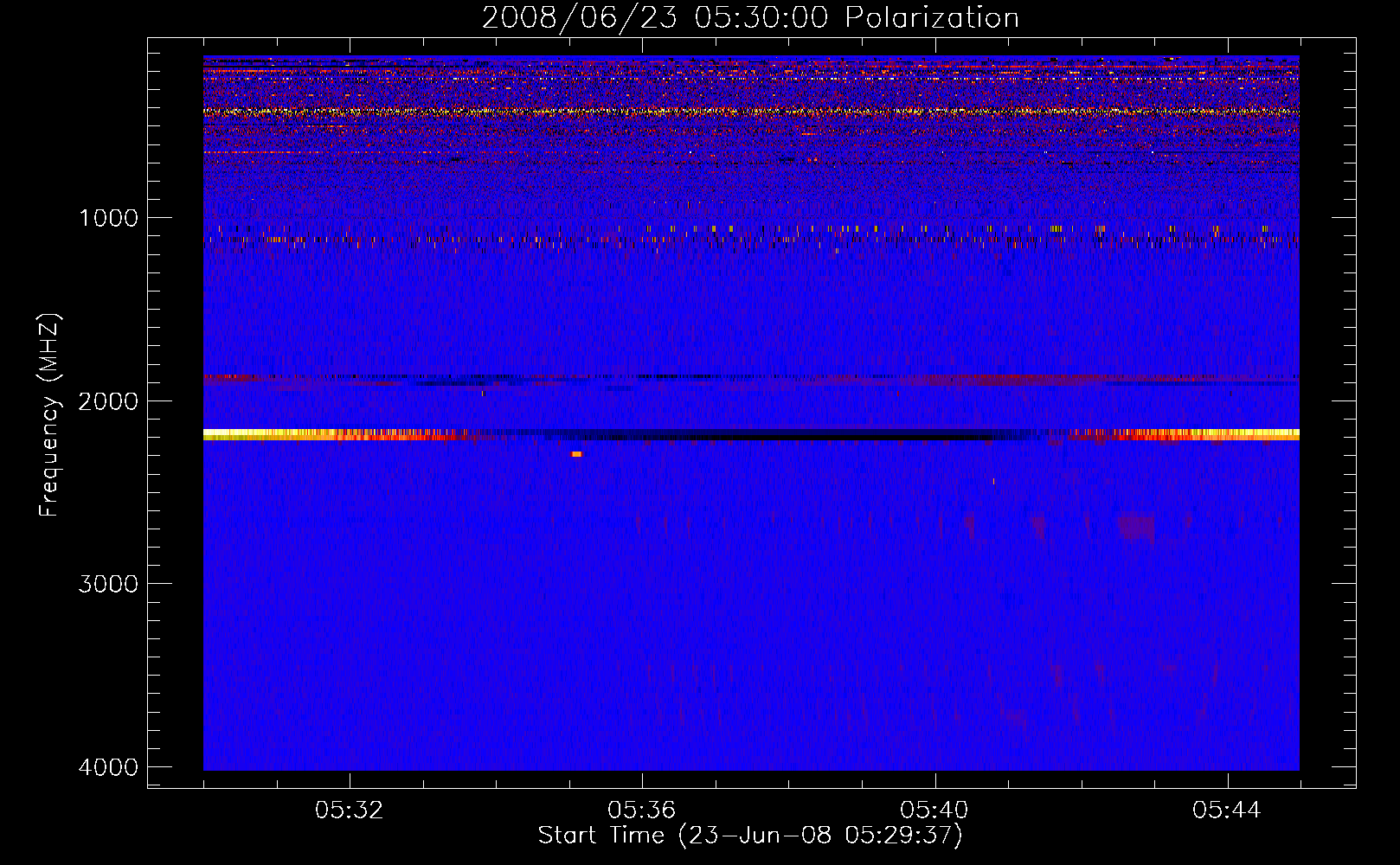Click the 05:32 time axis label
Image resolution: width=1400 pixels, height=865 pixels.
(350, 811)
